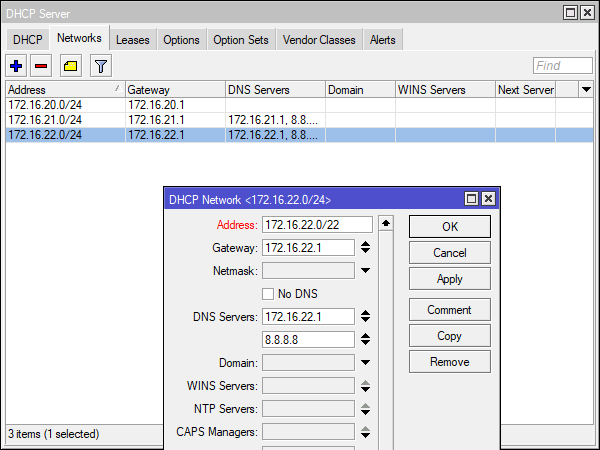The width and height of the screenshot is (600, 450).
Task: Click CAPS Managers up/down arrows
Action: tap(365, 432)
